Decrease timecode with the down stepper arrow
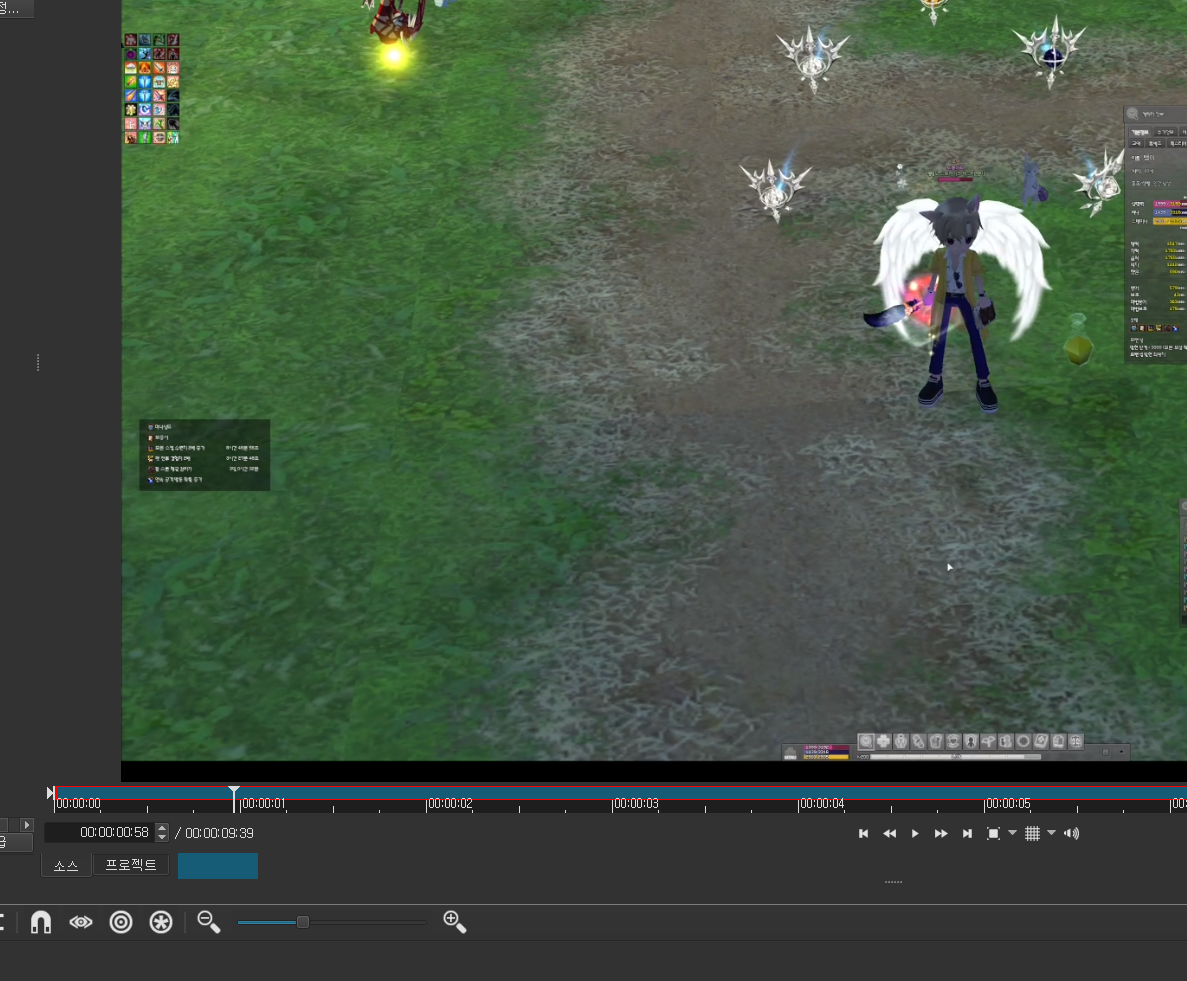This screenshot has height=981, width=1187. pyautogui.click(x=162, y=837)
